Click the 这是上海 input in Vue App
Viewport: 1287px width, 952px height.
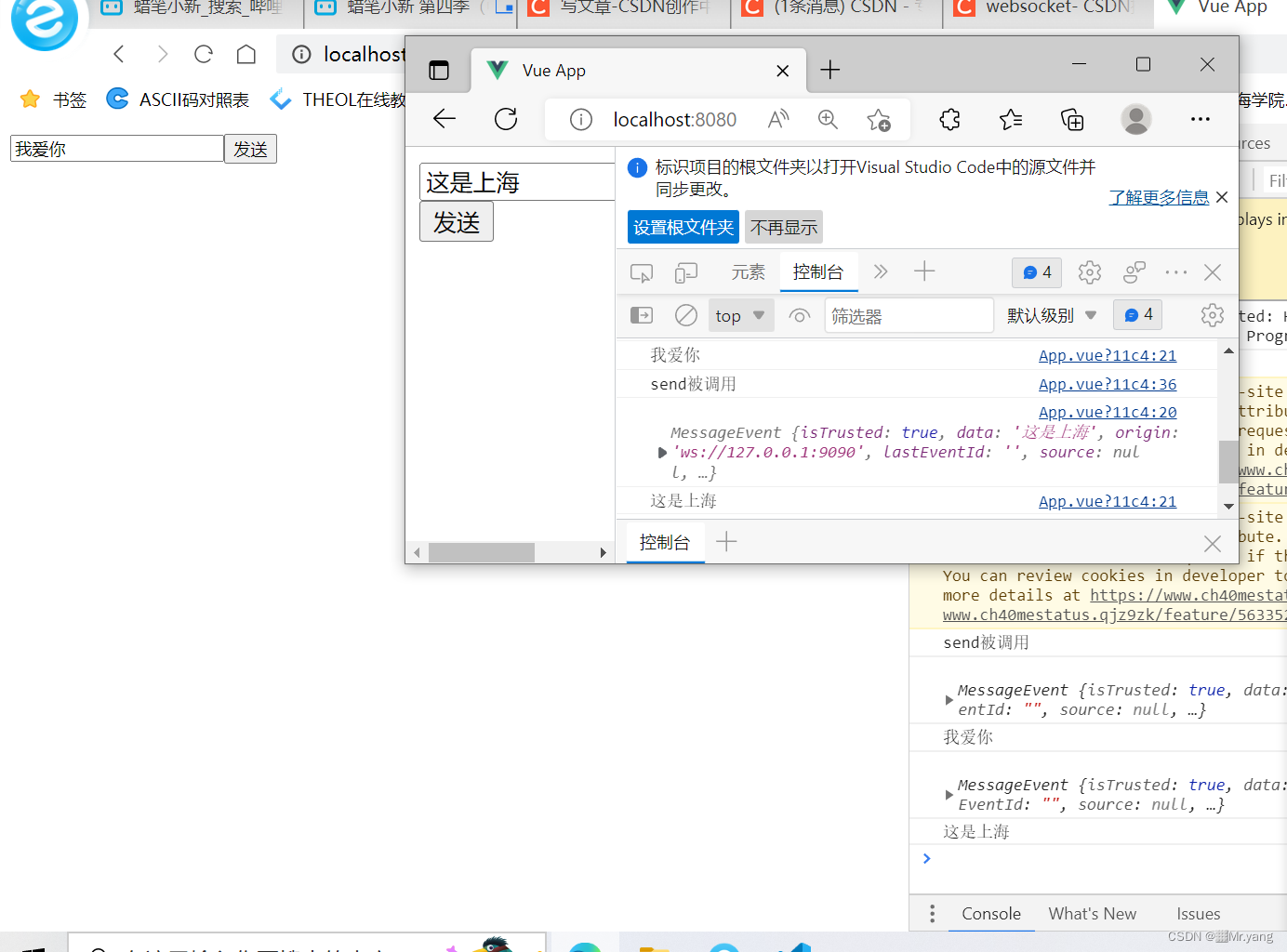[517, 182]
